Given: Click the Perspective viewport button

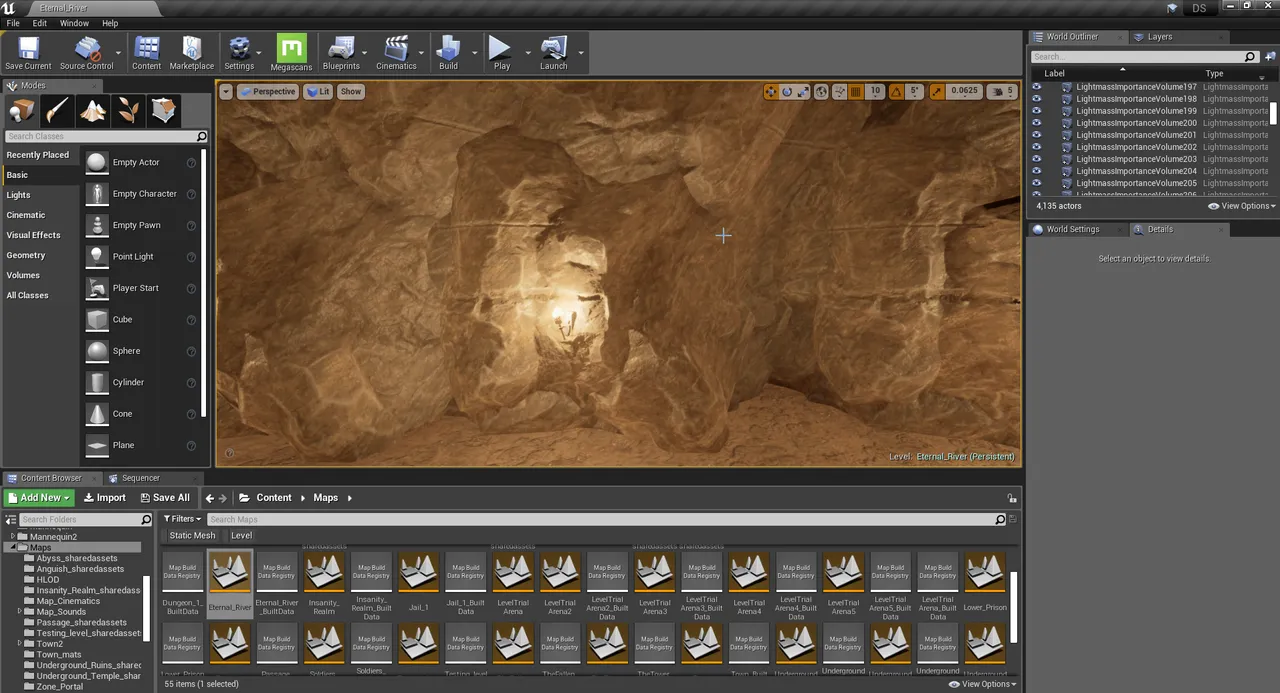Looking at the screenshot, I should [268, 91].
